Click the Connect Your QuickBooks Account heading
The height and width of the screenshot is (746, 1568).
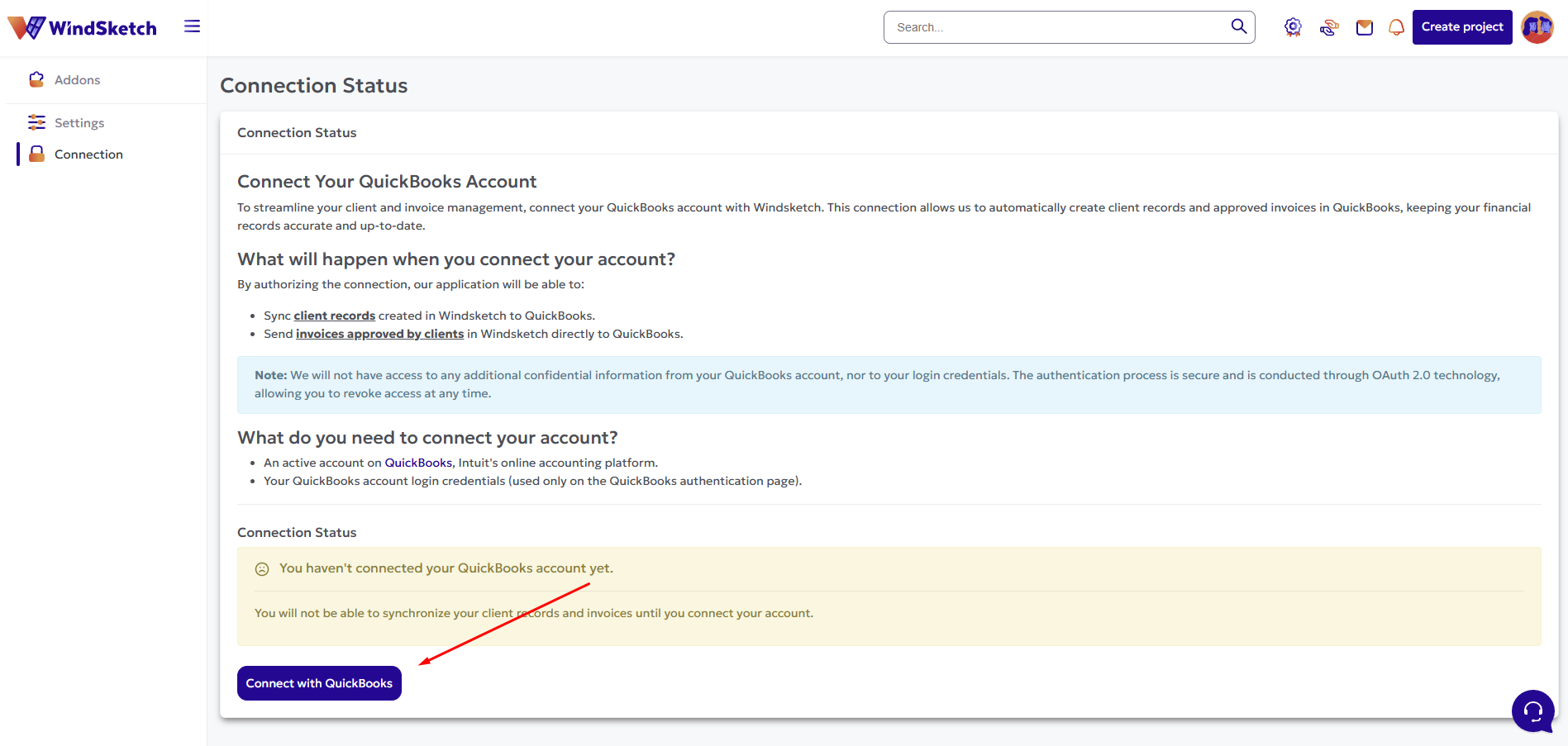387,182
